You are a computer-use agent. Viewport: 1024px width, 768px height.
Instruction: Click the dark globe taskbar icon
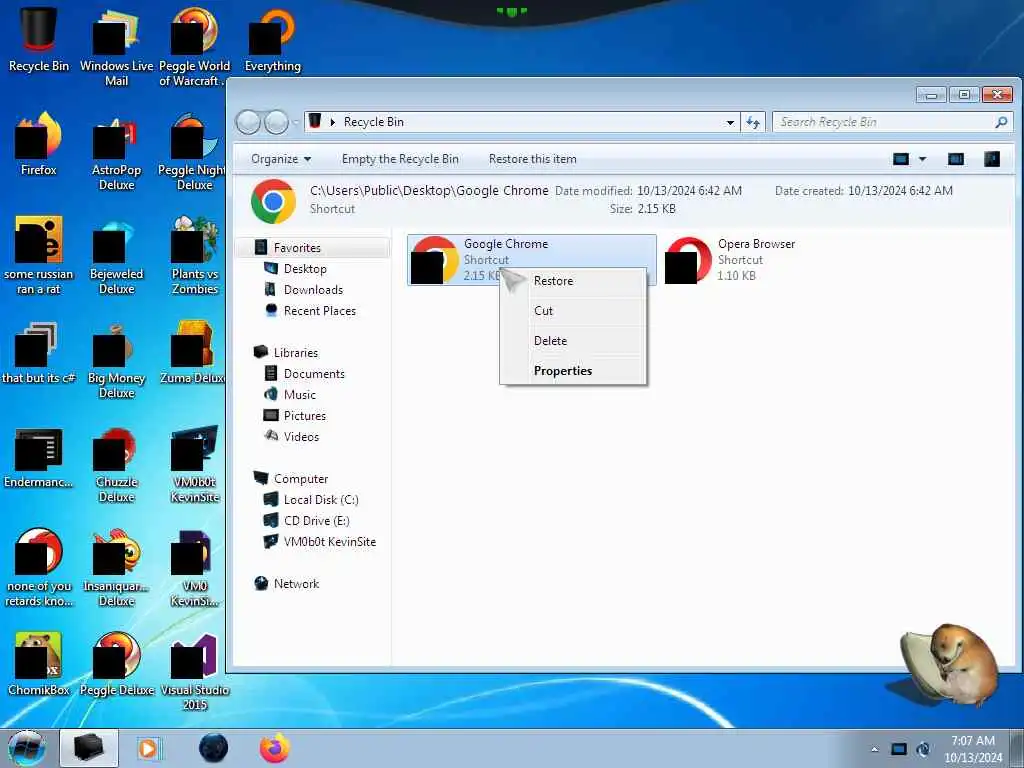(214, 748)
